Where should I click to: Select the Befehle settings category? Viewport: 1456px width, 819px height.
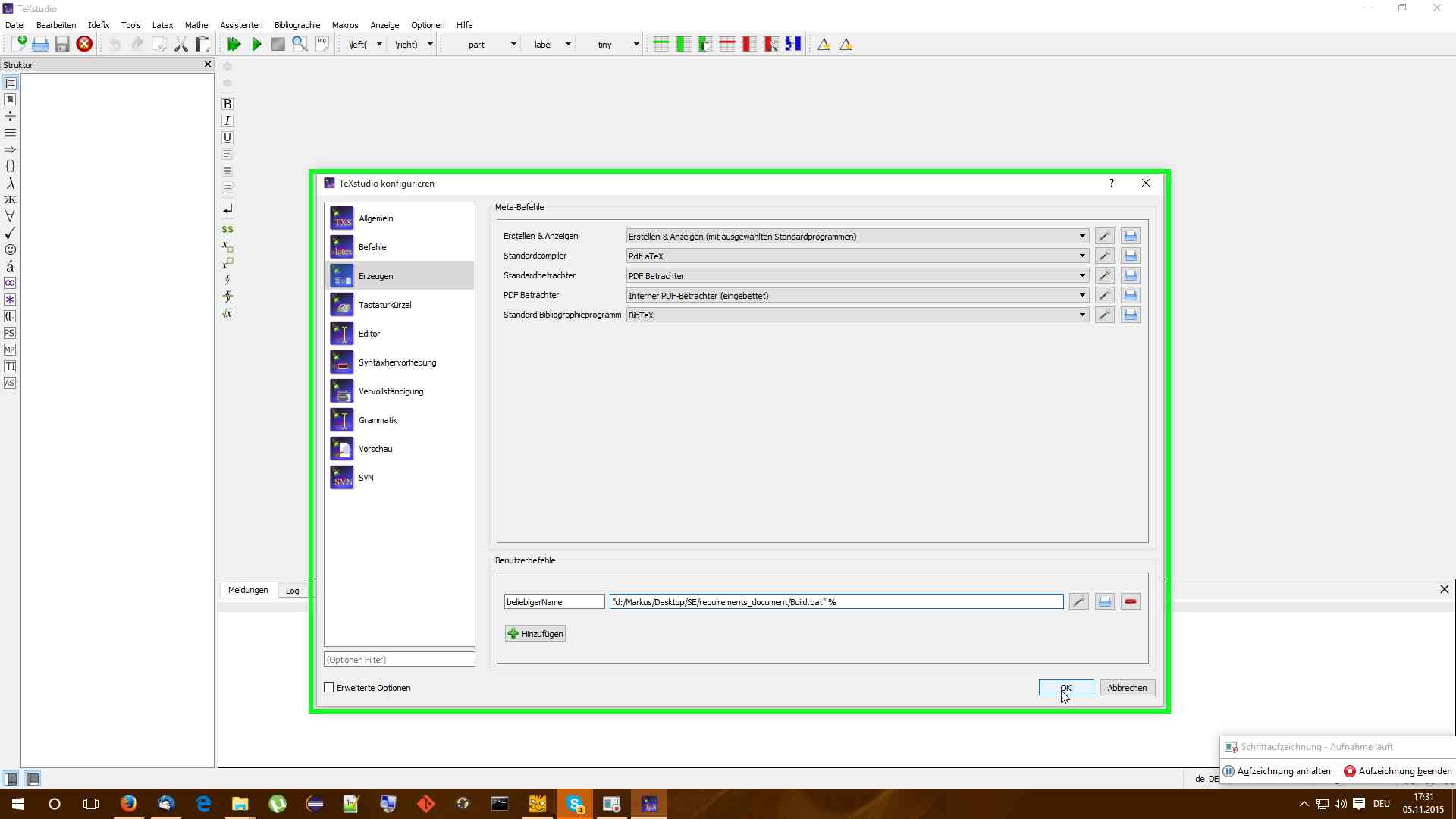[400, 247]
